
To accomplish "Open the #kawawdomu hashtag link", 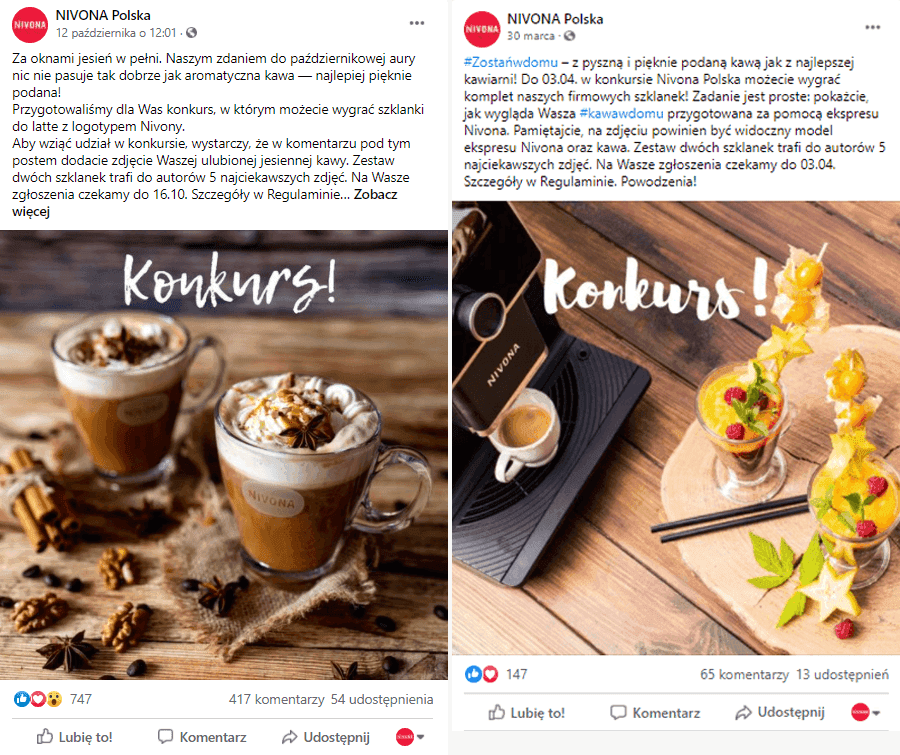I will tap(621, 113).
